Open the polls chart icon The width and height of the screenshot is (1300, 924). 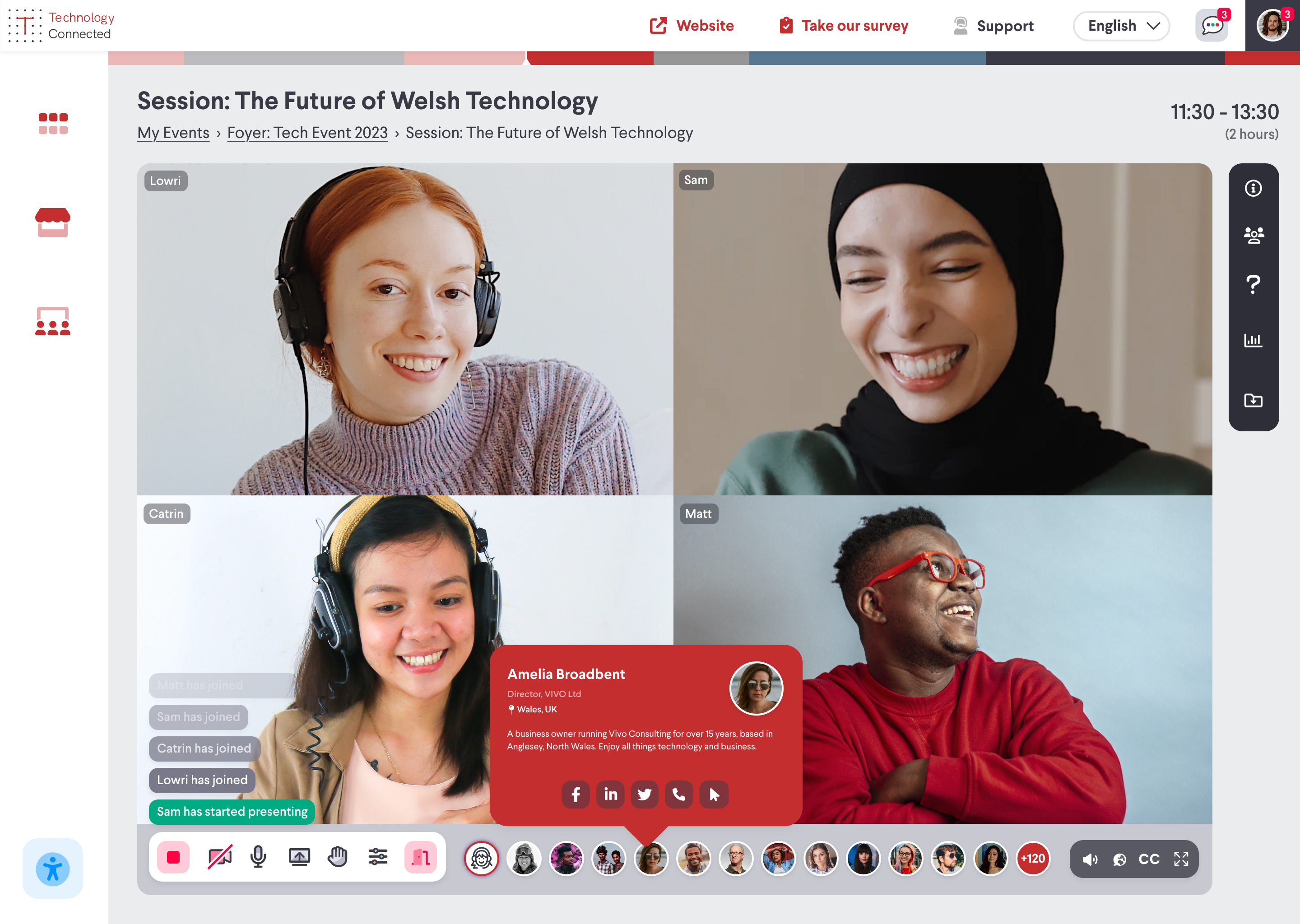pyautogui.click(x=1253, y=340)
